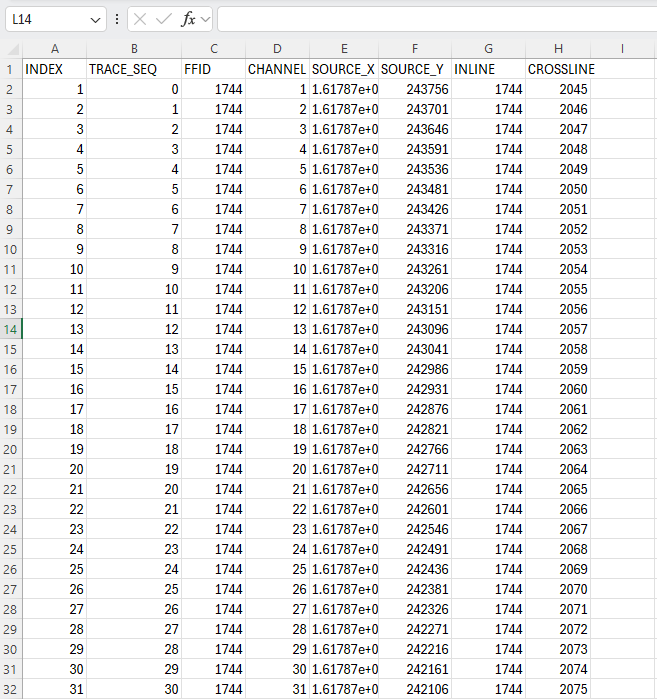The width and height of the screenshot is (657, 699).
Task: Click SOURCE_Y cell with value 242106
Action: (415, 689)
